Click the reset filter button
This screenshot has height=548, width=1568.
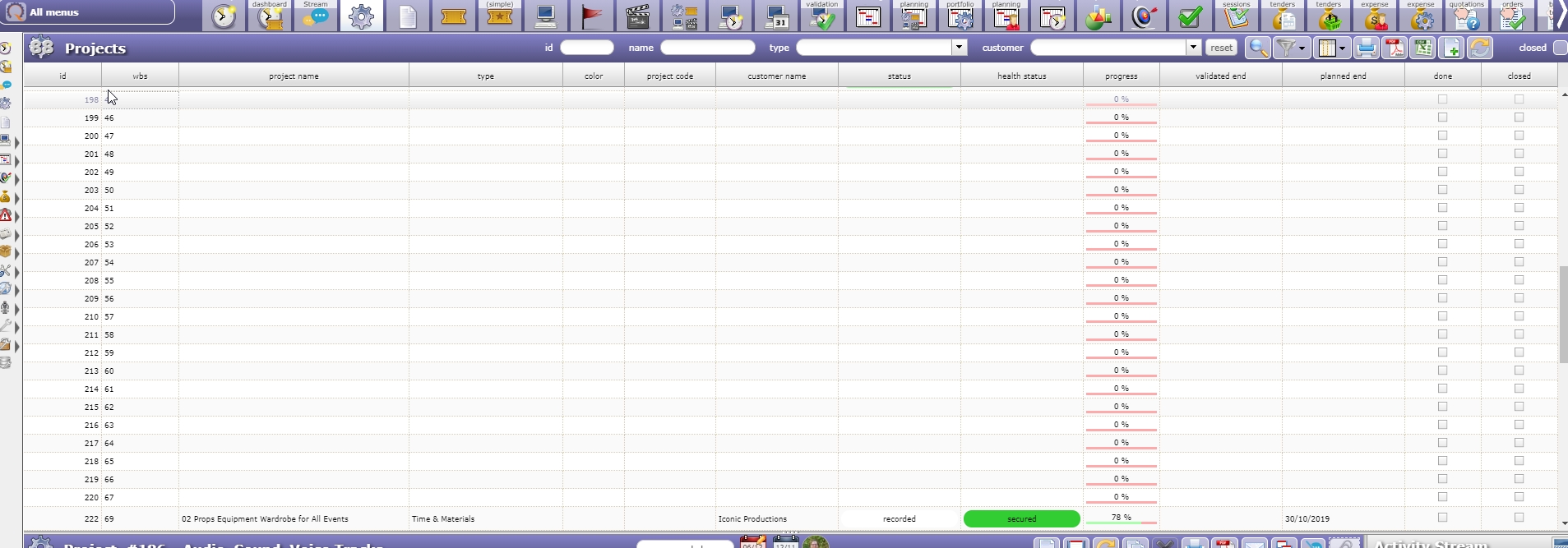[1221, 48]
